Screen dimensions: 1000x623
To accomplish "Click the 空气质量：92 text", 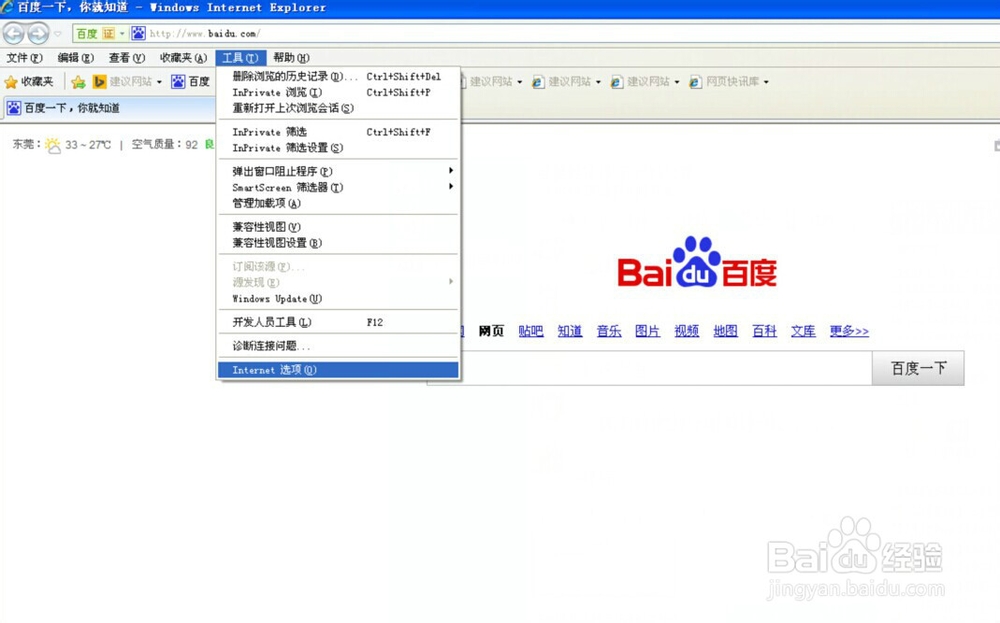I will coord(165,145).
